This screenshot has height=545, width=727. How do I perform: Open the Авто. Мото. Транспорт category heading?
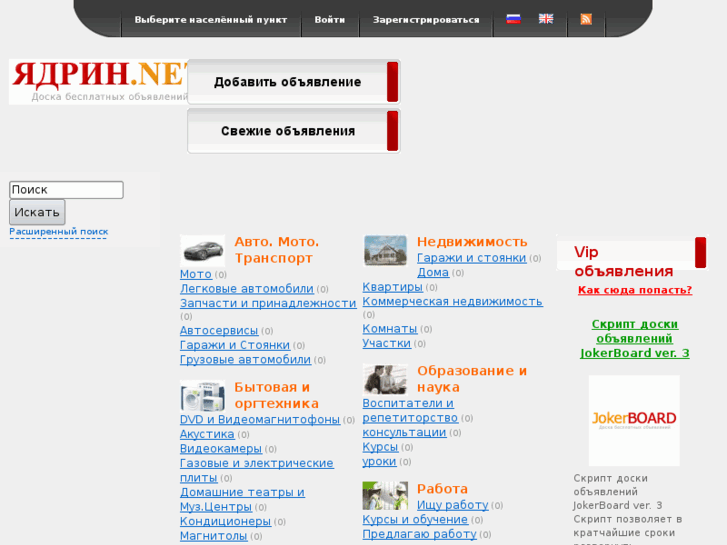[x=276, y=250]
